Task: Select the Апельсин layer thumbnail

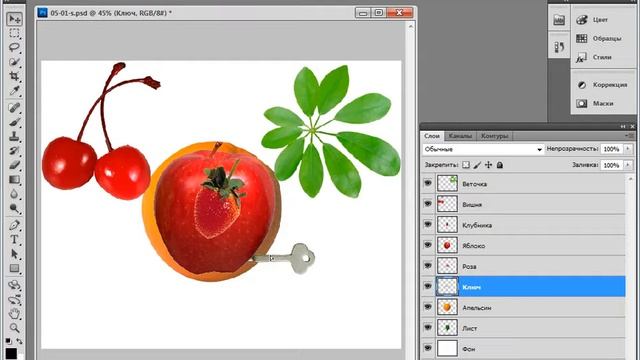Action: pos(447,307)
